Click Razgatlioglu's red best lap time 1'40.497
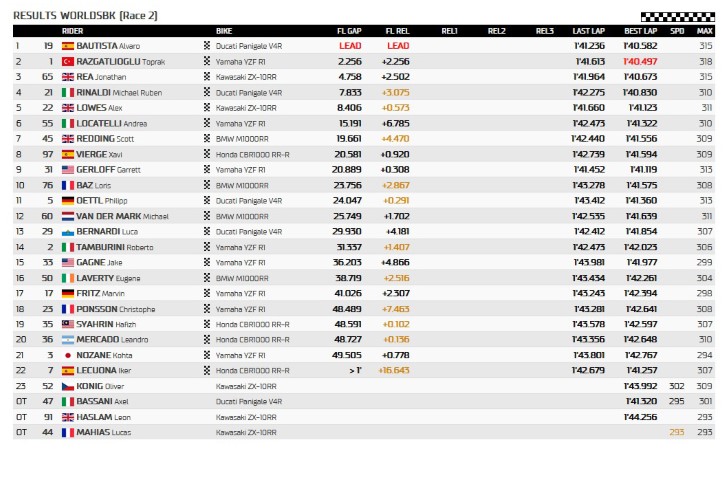This screenshot has width=727, height=480. pyautogui.click(x=639, y=61)
